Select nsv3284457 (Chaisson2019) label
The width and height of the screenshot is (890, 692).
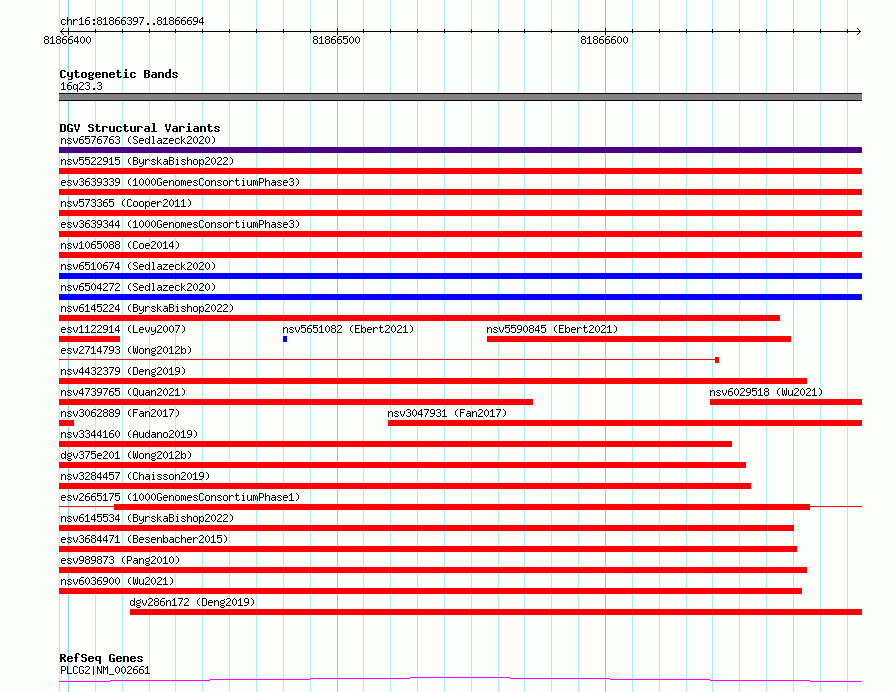click(x=135, y=476)
